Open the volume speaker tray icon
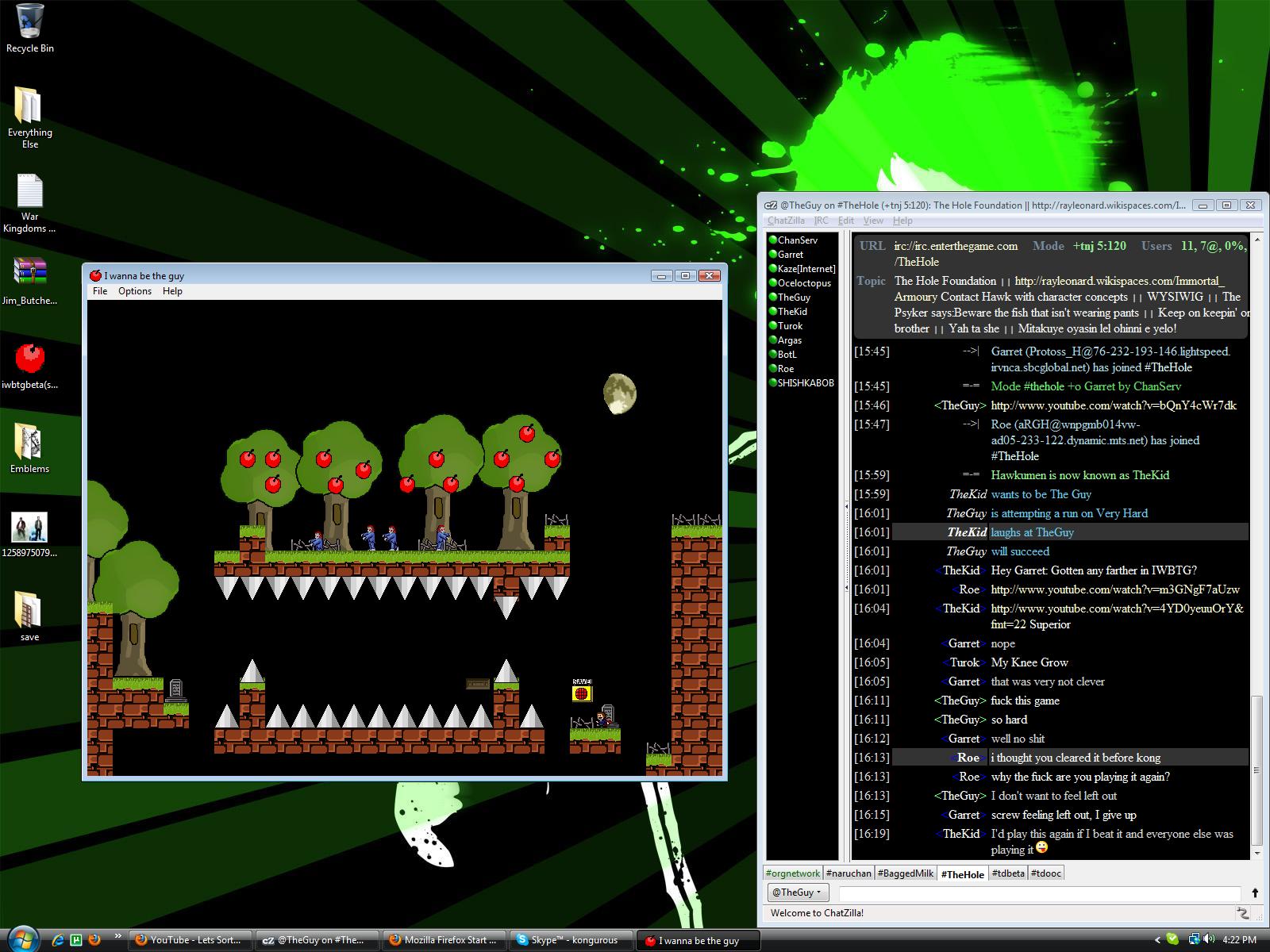Viewport: 1270px width, 952px height. (1209, 939)
